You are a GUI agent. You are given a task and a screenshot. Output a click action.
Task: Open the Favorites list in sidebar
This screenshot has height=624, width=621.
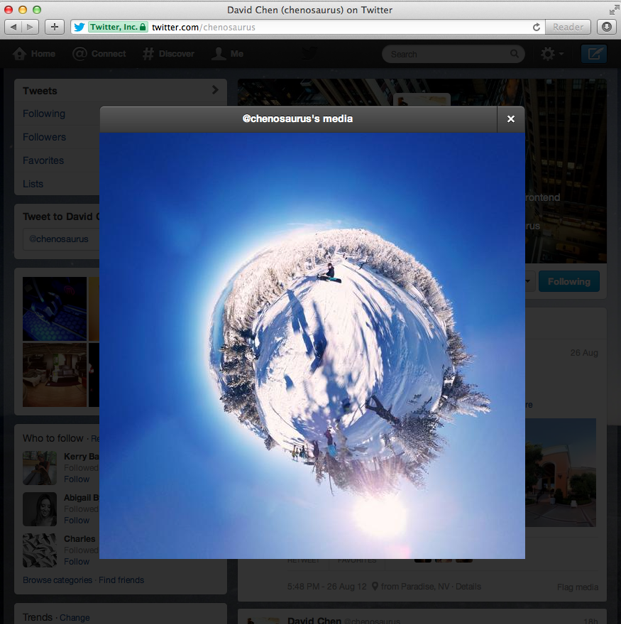coord(43,160)
